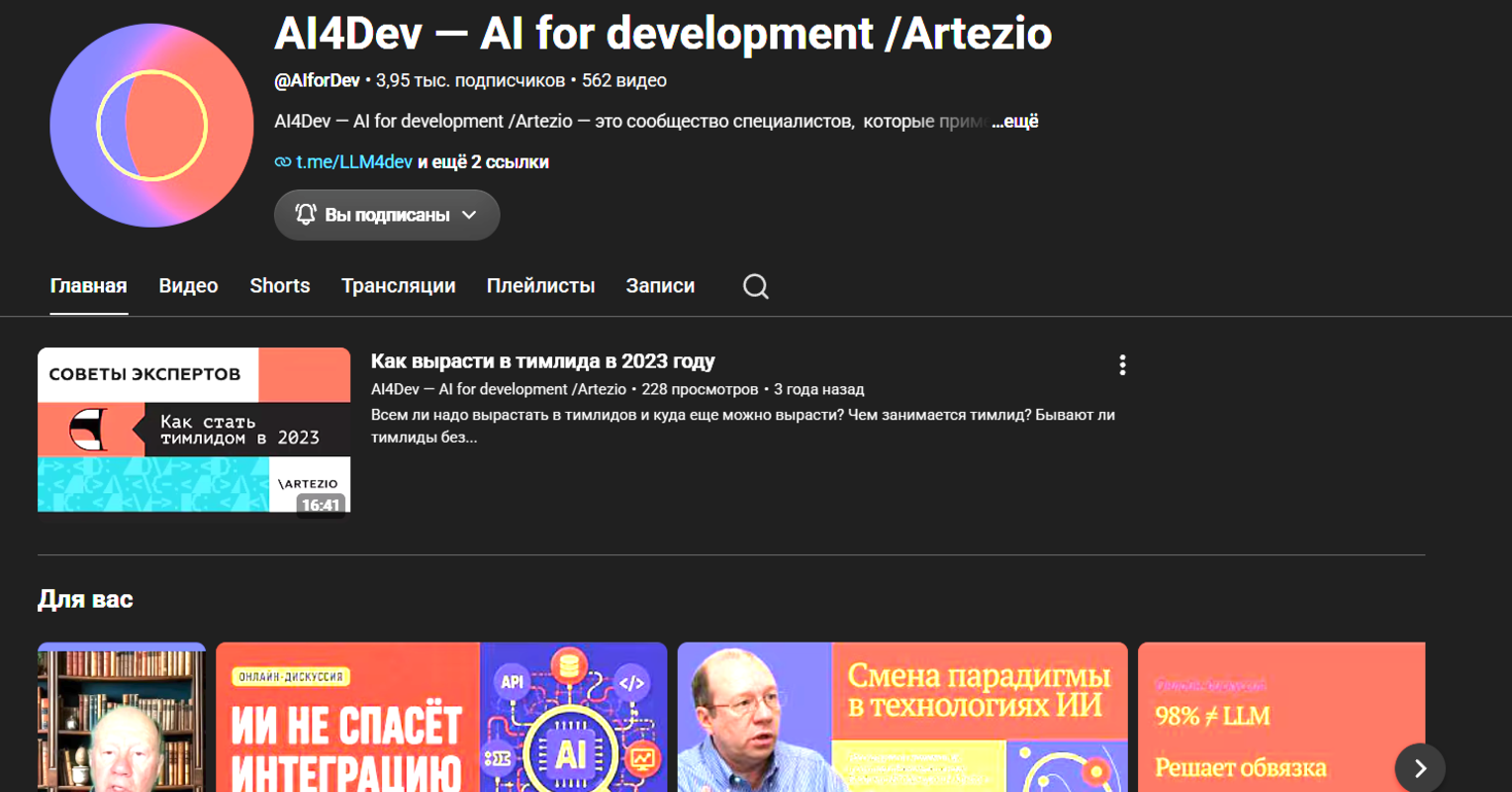Click the Для вас section heading
1512x792 pixels.
point(85,599)
